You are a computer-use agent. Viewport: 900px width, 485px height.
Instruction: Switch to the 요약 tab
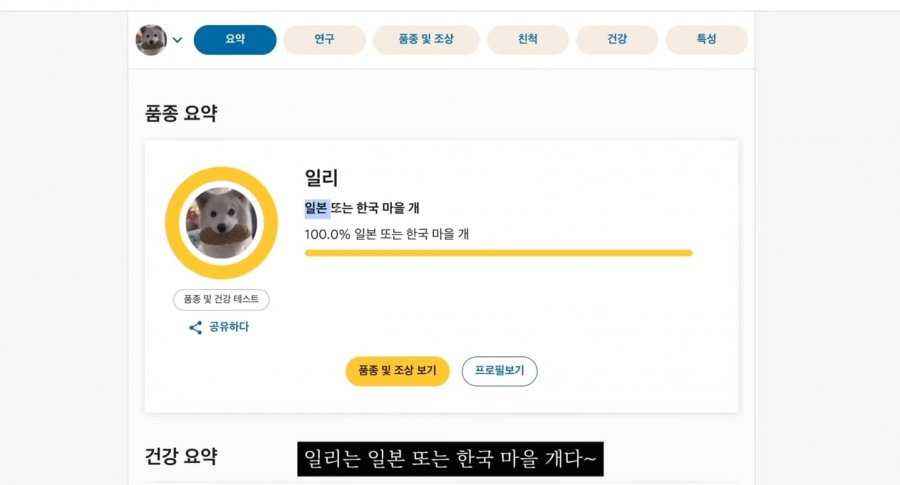(235, 40)
